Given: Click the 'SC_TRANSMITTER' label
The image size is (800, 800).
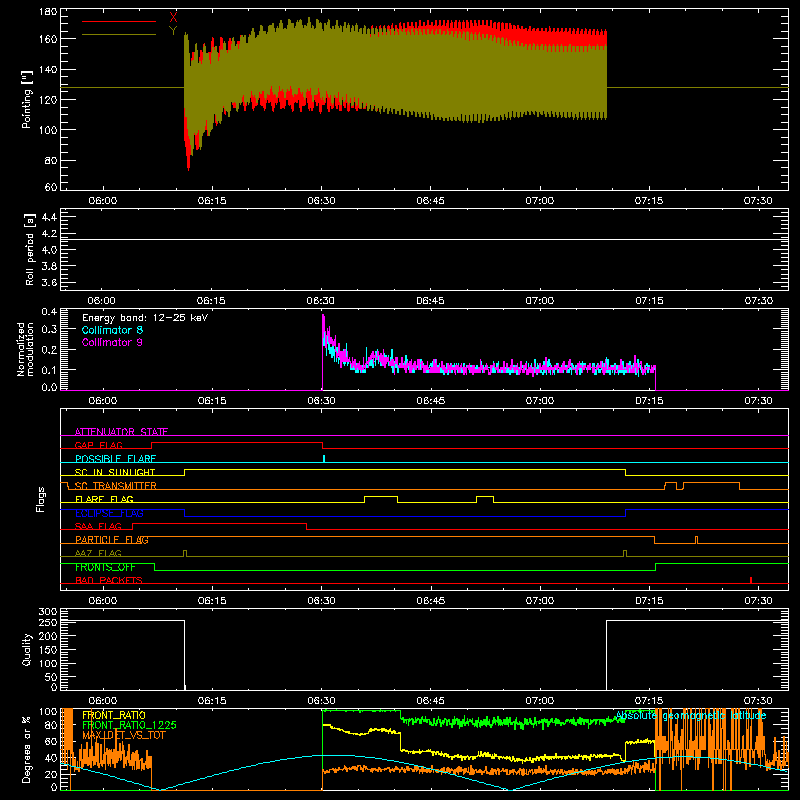Looking at the screenshot, I should 116,486.
